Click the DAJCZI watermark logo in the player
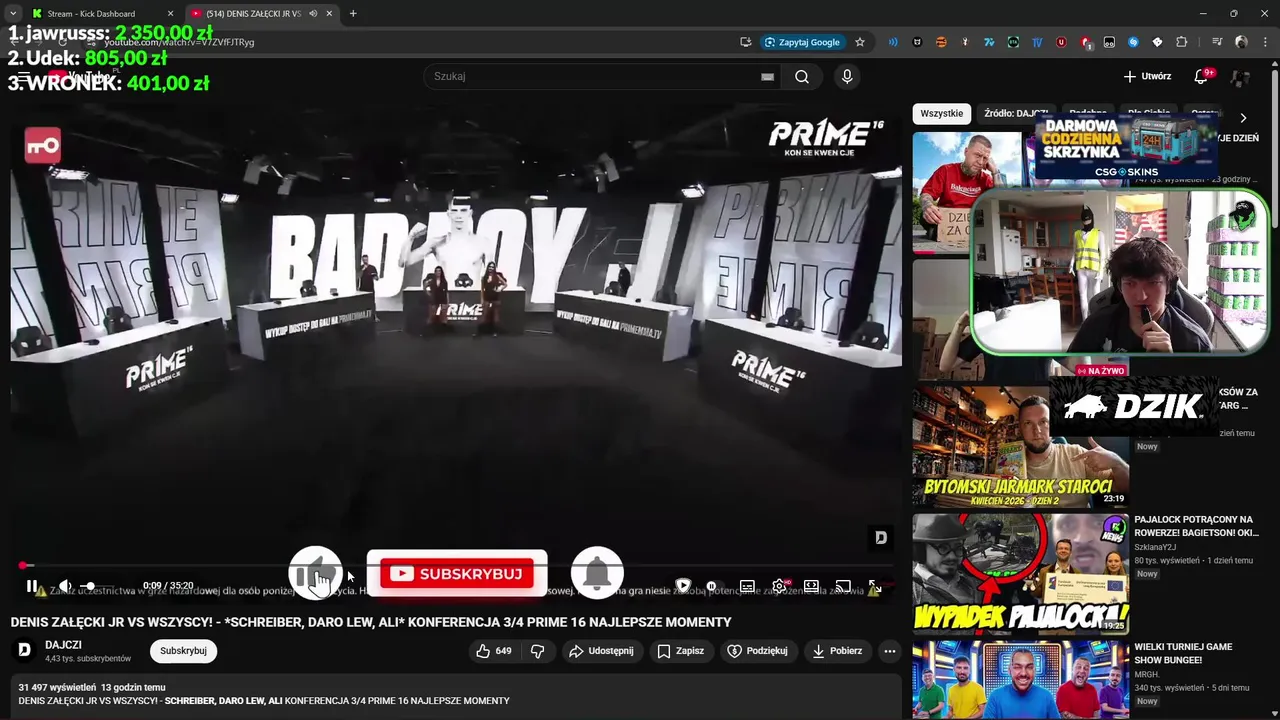 click(880, 538)
